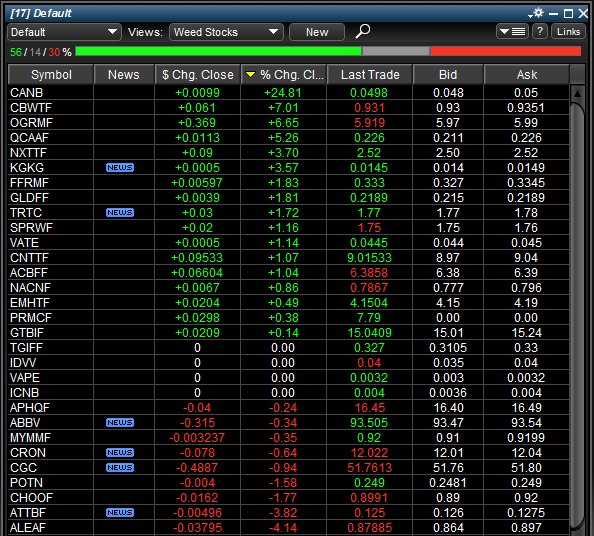Select the CBWTF symbol
Viewport: 594px width, 536px height.
coord(31,108)
